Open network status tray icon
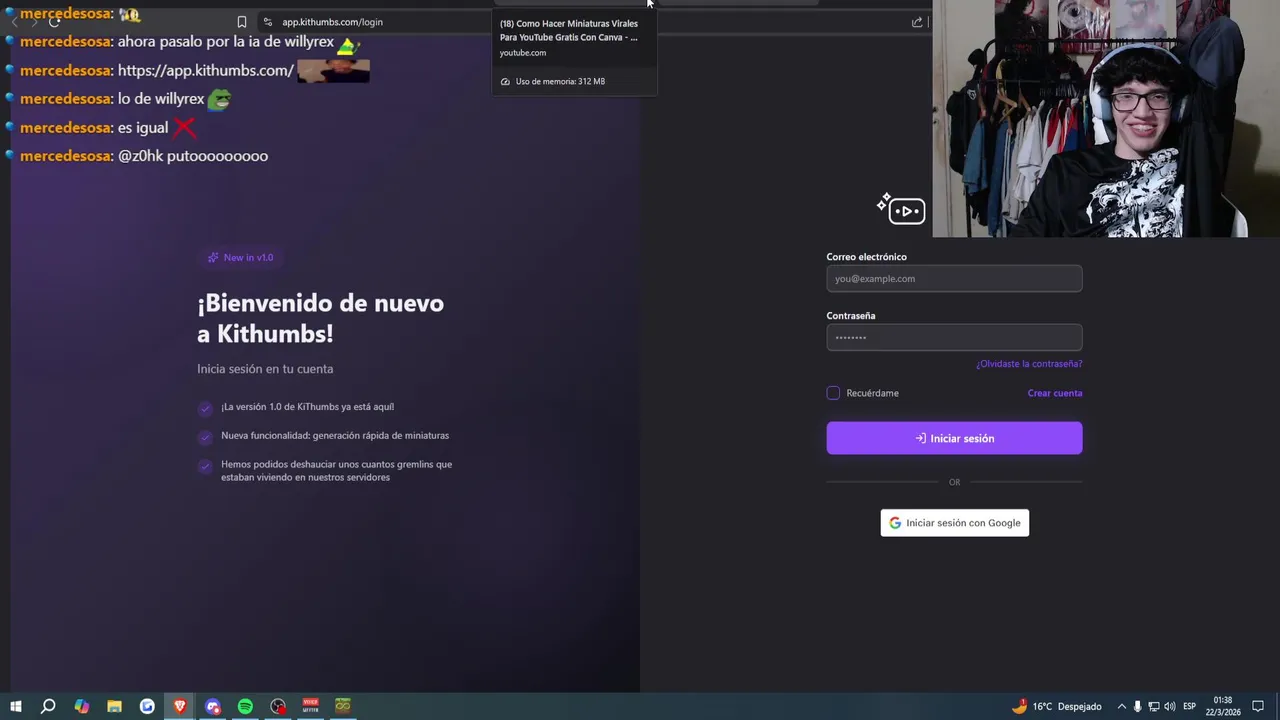This screenshot has width=1280, height=720. click(x=1153, y=706)
